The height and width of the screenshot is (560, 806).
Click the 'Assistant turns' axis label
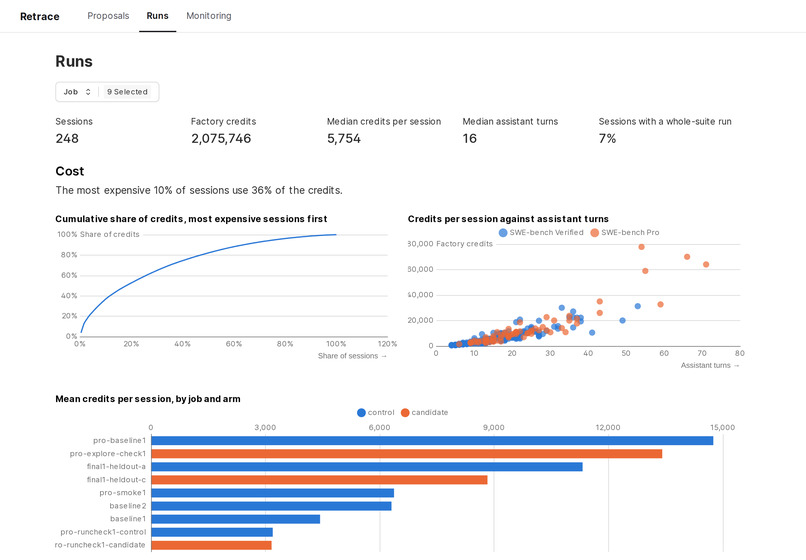tap(710, 365)
